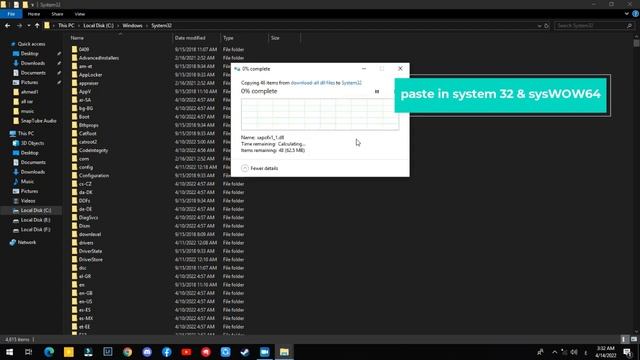640x360 pixels.
Task: Show hidden system tray icons
Action: 554,352
